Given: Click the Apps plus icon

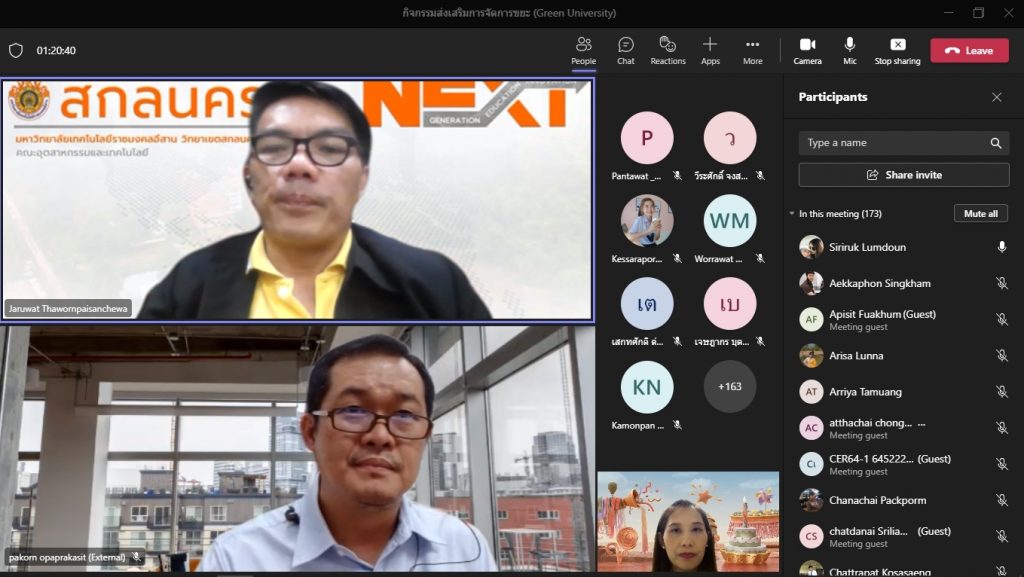Looking at the screenshot, I should point(710,45).
